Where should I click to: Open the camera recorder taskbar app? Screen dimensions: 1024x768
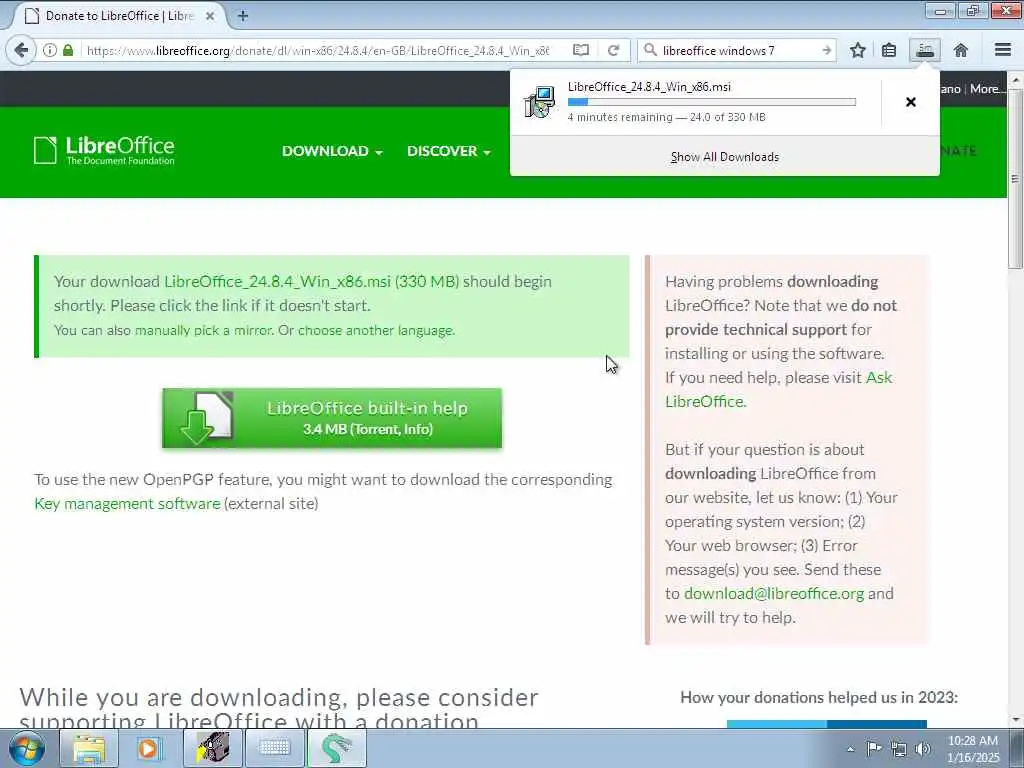[212, 748]
